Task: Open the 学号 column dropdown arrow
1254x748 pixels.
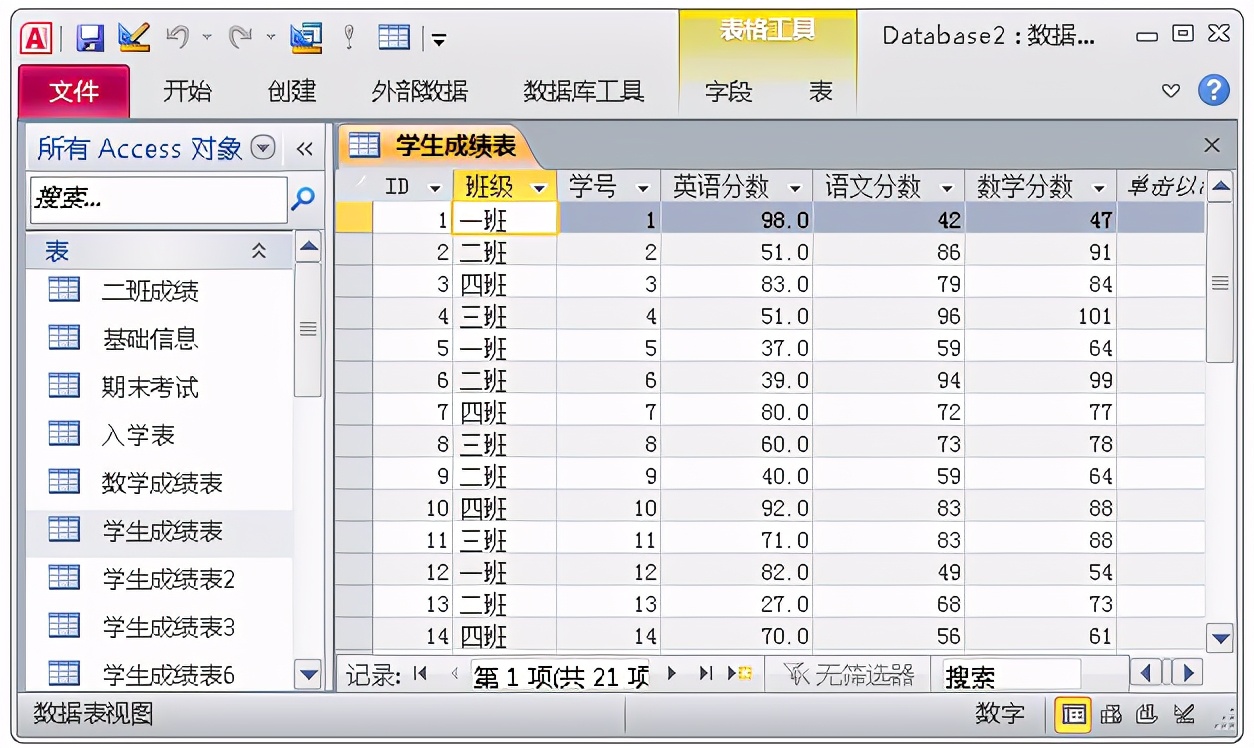Action: [642, 187]
